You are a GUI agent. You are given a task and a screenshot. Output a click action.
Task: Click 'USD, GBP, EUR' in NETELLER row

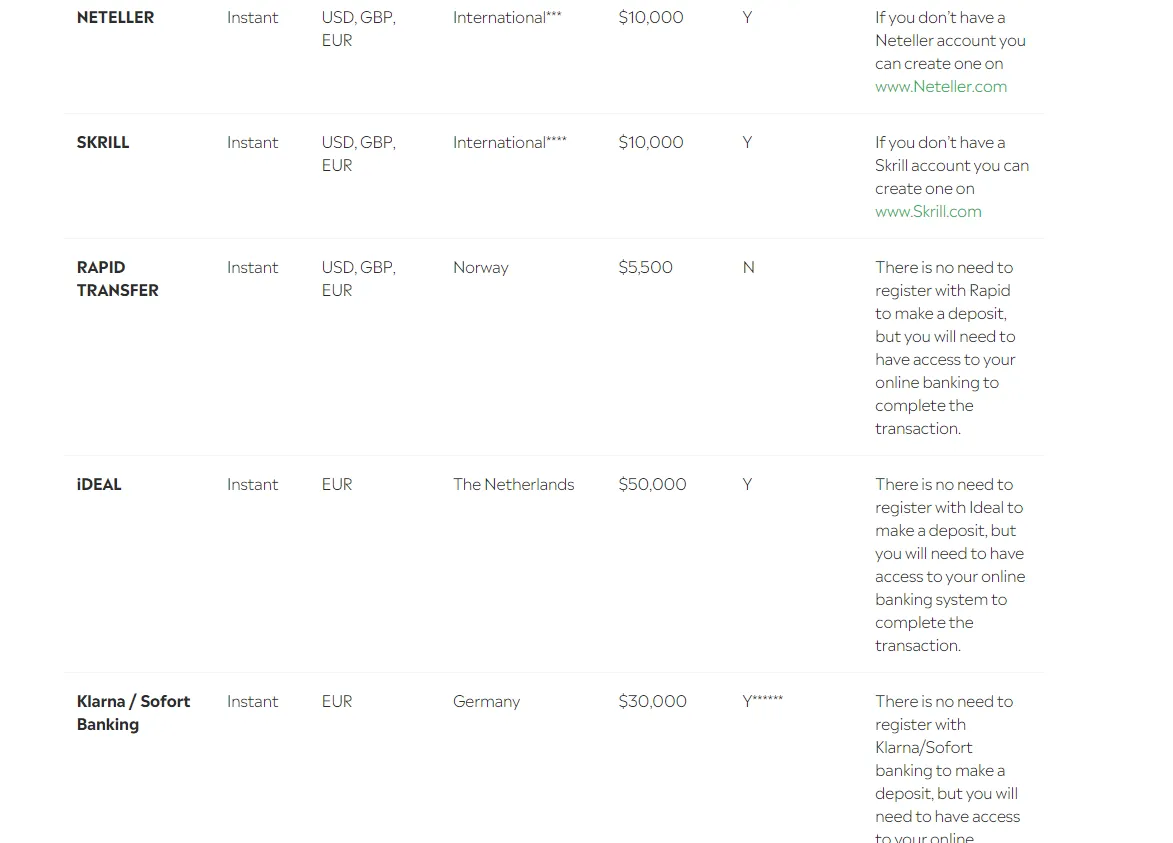click(358, 28)
